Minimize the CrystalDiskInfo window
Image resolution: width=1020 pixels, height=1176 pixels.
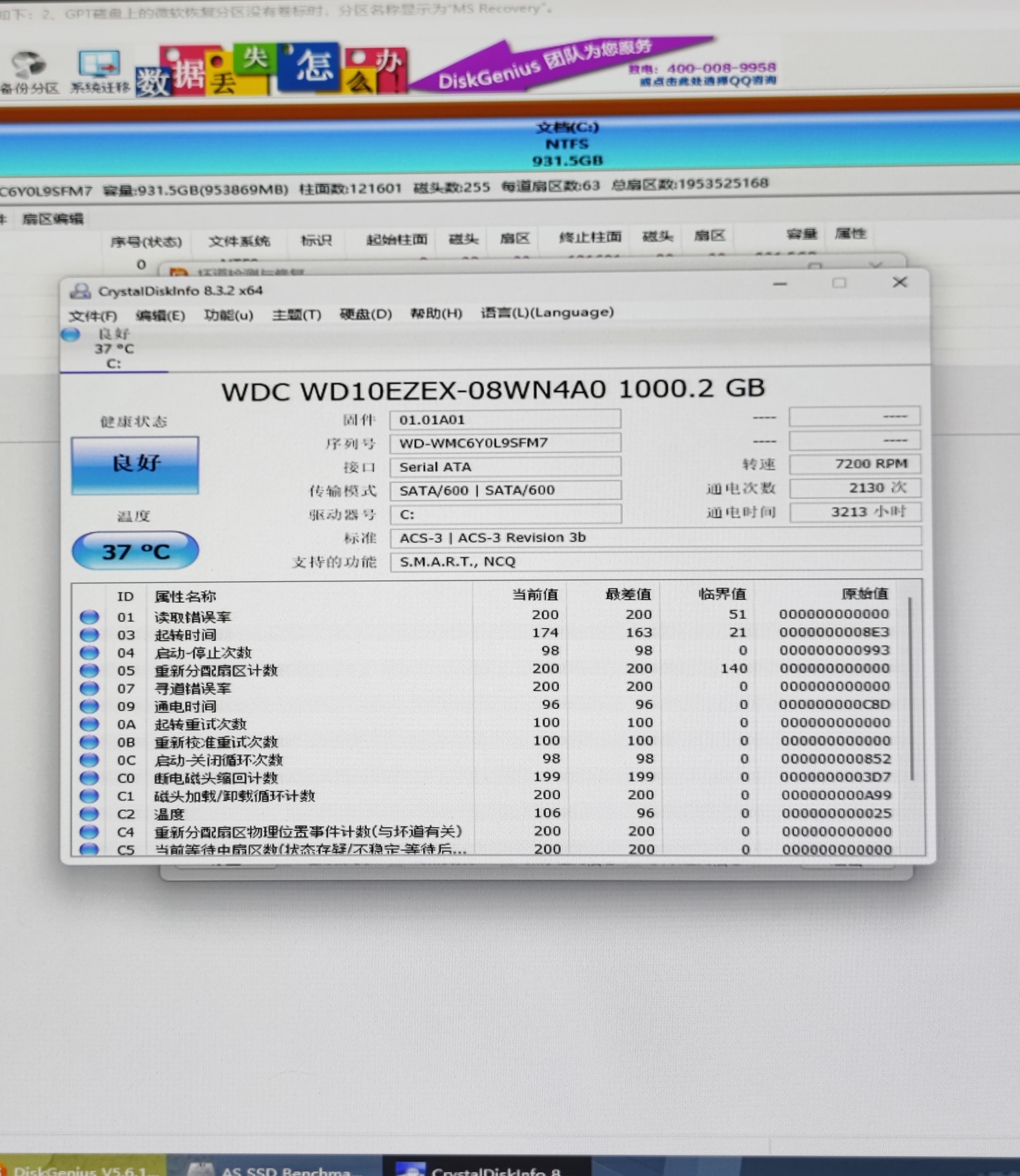coord(780,284)
